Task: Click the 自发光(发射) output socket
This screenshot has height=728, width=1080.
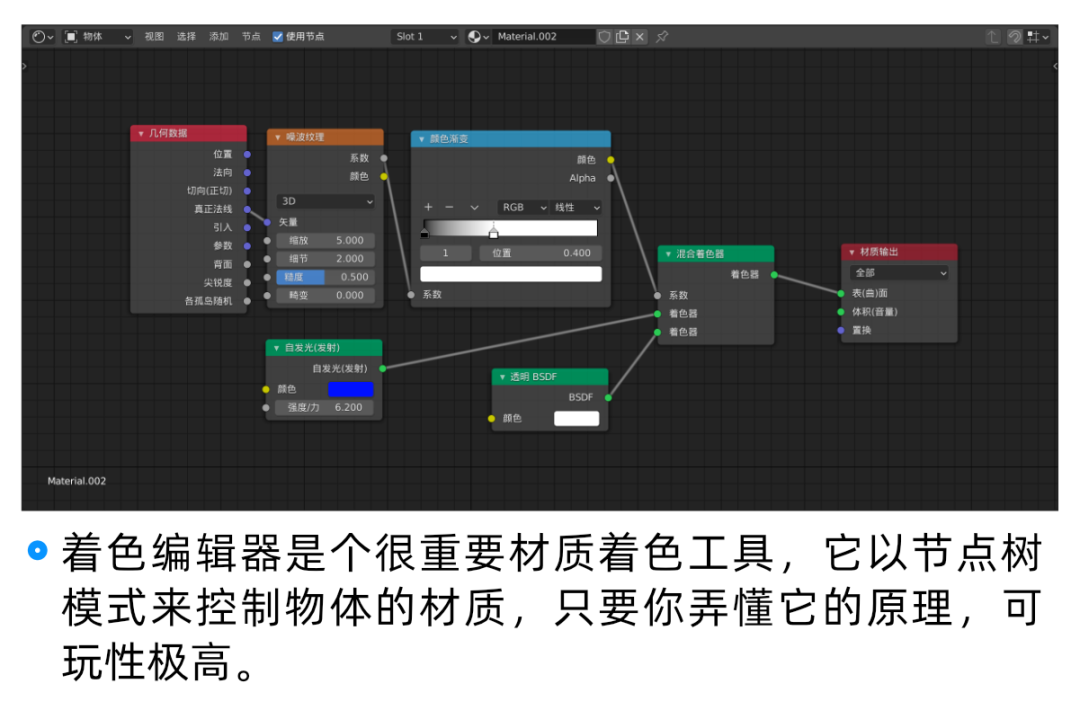Action: [383, 368]
